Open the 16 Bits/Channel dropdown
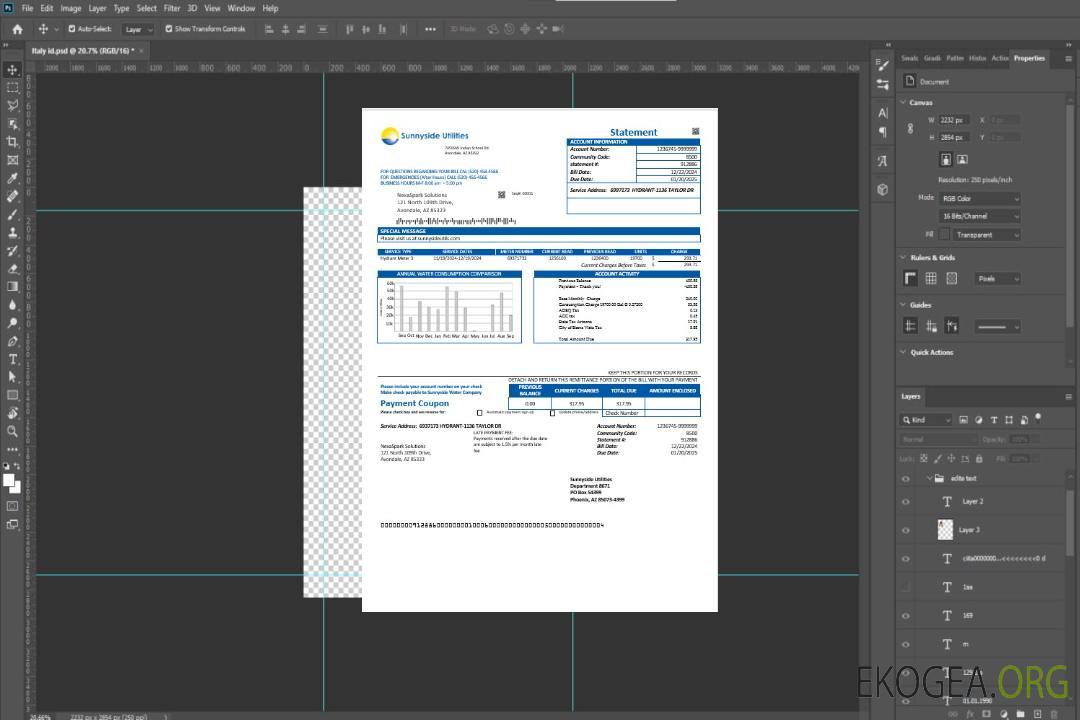This screenshot has width=1080, height=720. [980, 216]
